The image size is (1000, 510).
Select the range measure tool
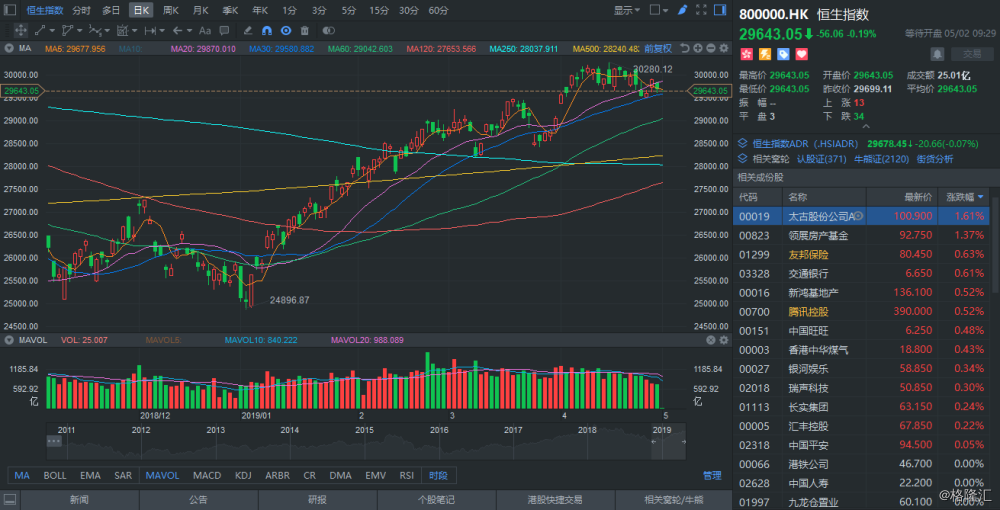click(150, 30)
